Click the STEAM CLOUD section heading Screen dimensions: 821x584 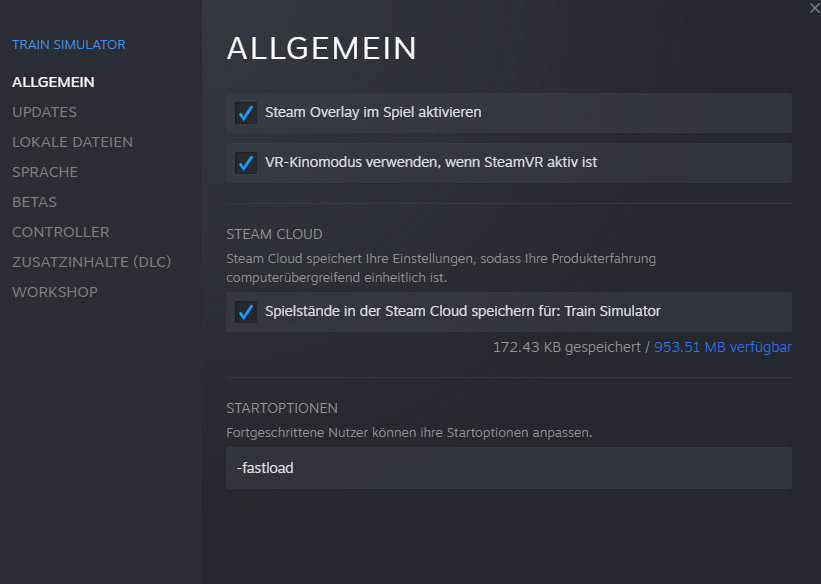[274, 234]
